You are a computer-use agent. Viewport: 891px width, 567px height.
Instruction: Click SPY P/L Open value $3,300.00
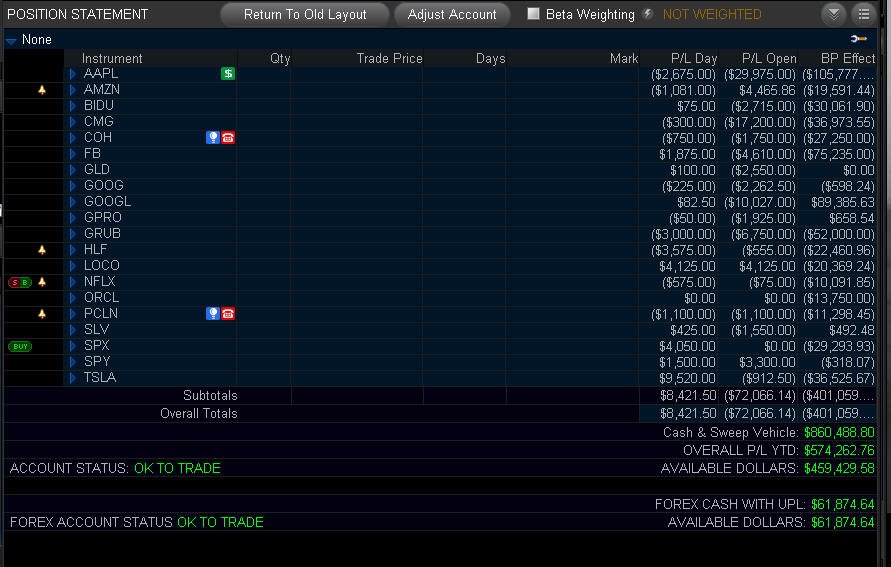[767, 362]
